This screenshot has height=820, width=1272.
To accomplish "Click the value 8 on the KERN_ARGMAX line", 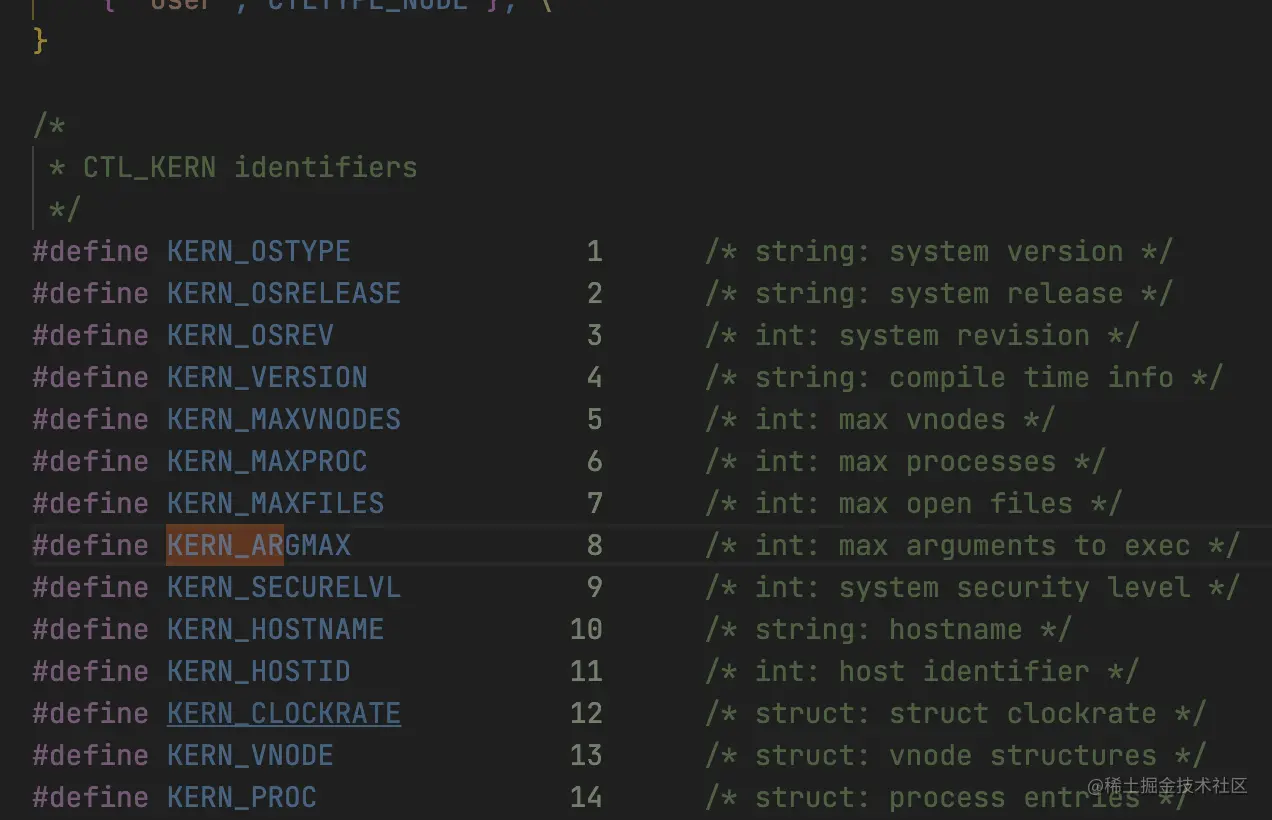I will click(x=594, y=545).
